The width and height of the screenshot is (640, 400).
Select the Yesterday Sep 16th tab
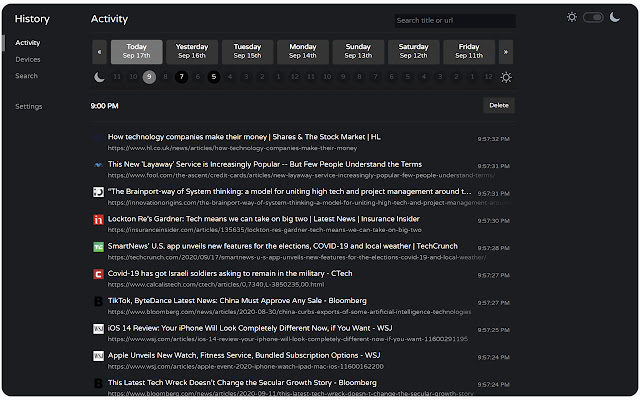coord(192,52)
